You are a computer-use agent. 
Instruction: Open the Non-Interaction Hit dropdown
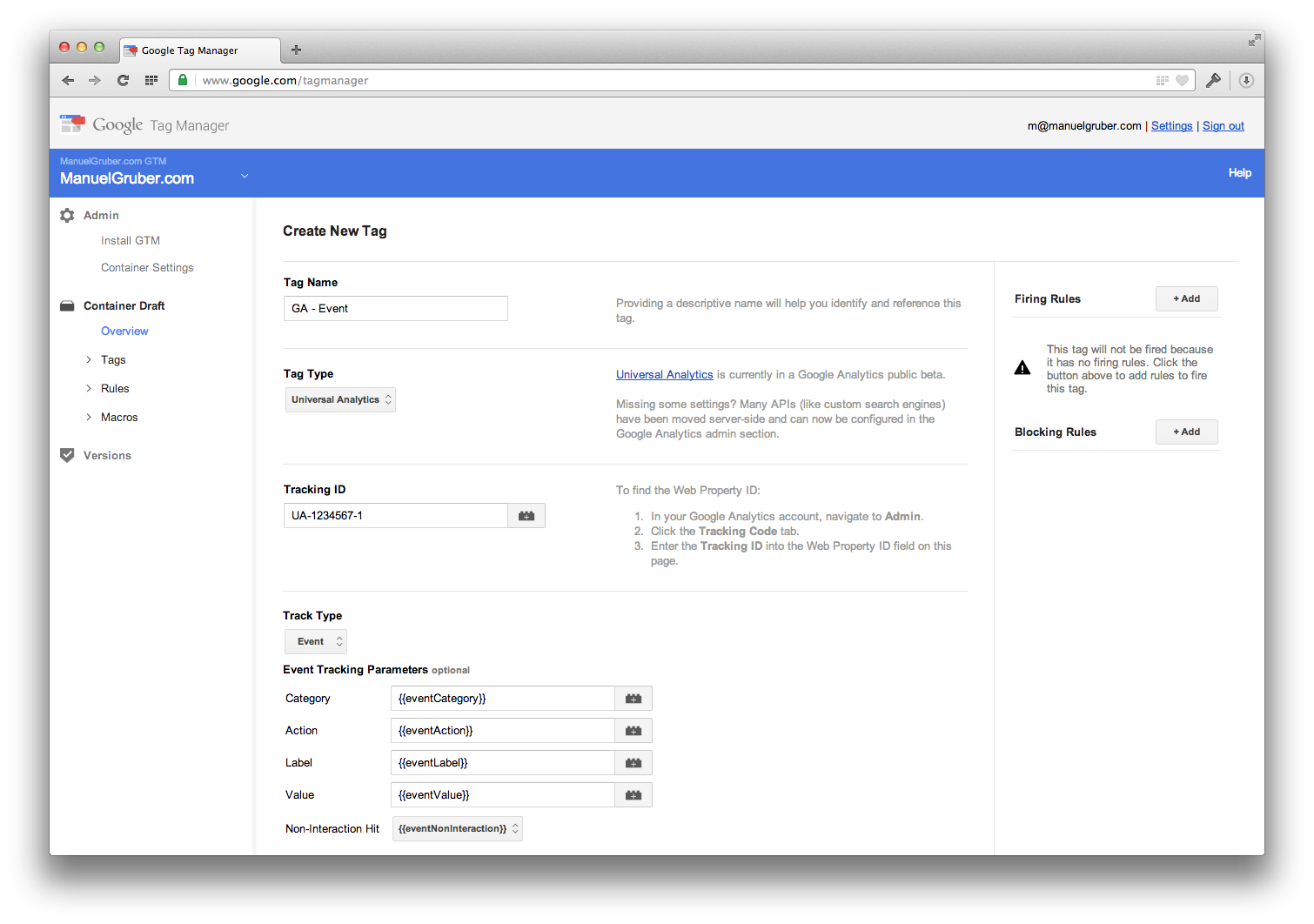pyautogui.click(x=458, y=828)
